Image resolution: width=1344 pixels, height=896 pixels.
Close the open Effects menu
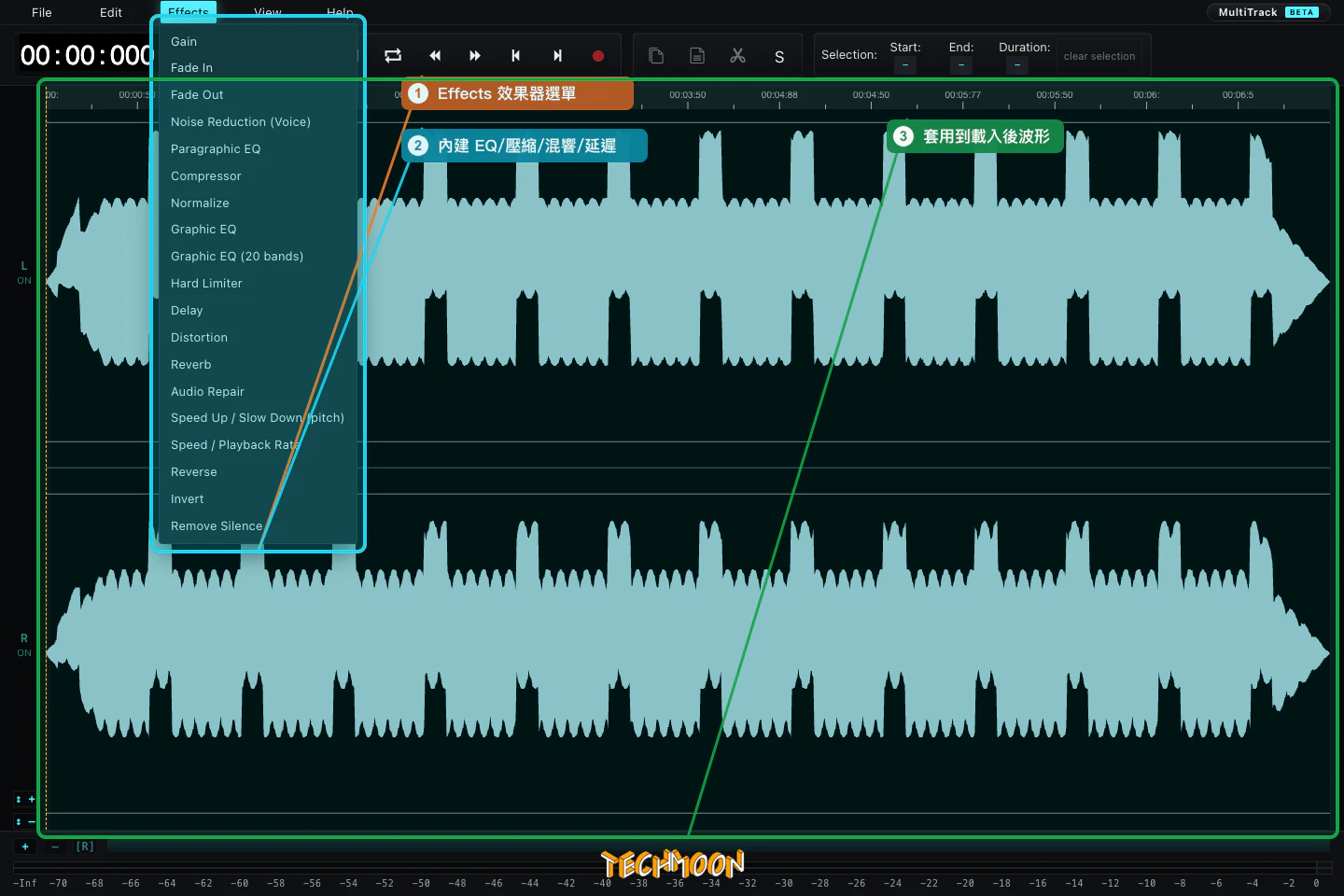[189, 12]
